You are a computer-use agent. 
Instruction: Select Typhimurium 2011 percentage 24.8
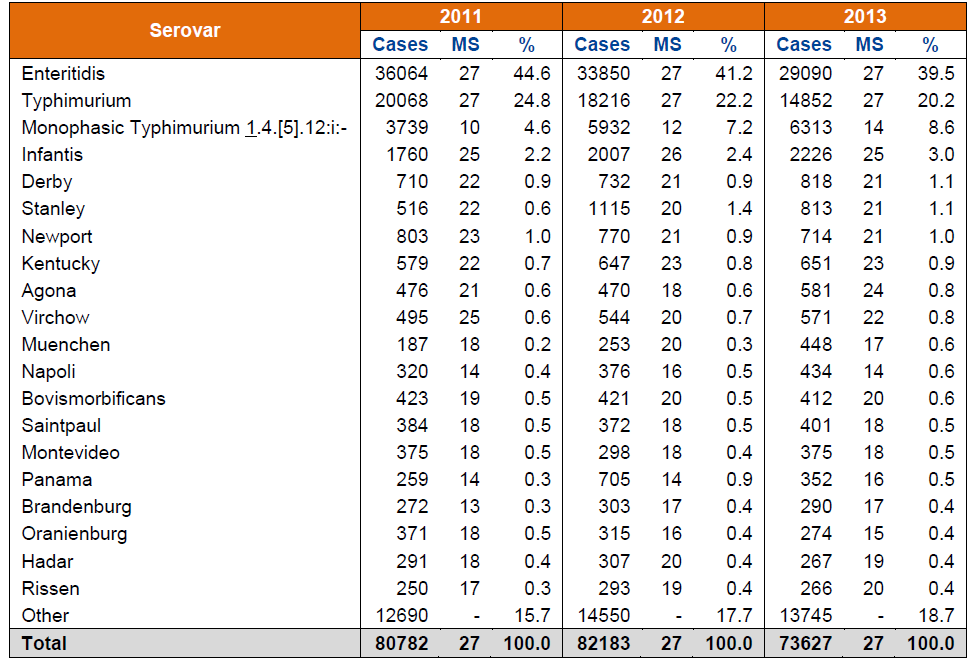point(532,101)
